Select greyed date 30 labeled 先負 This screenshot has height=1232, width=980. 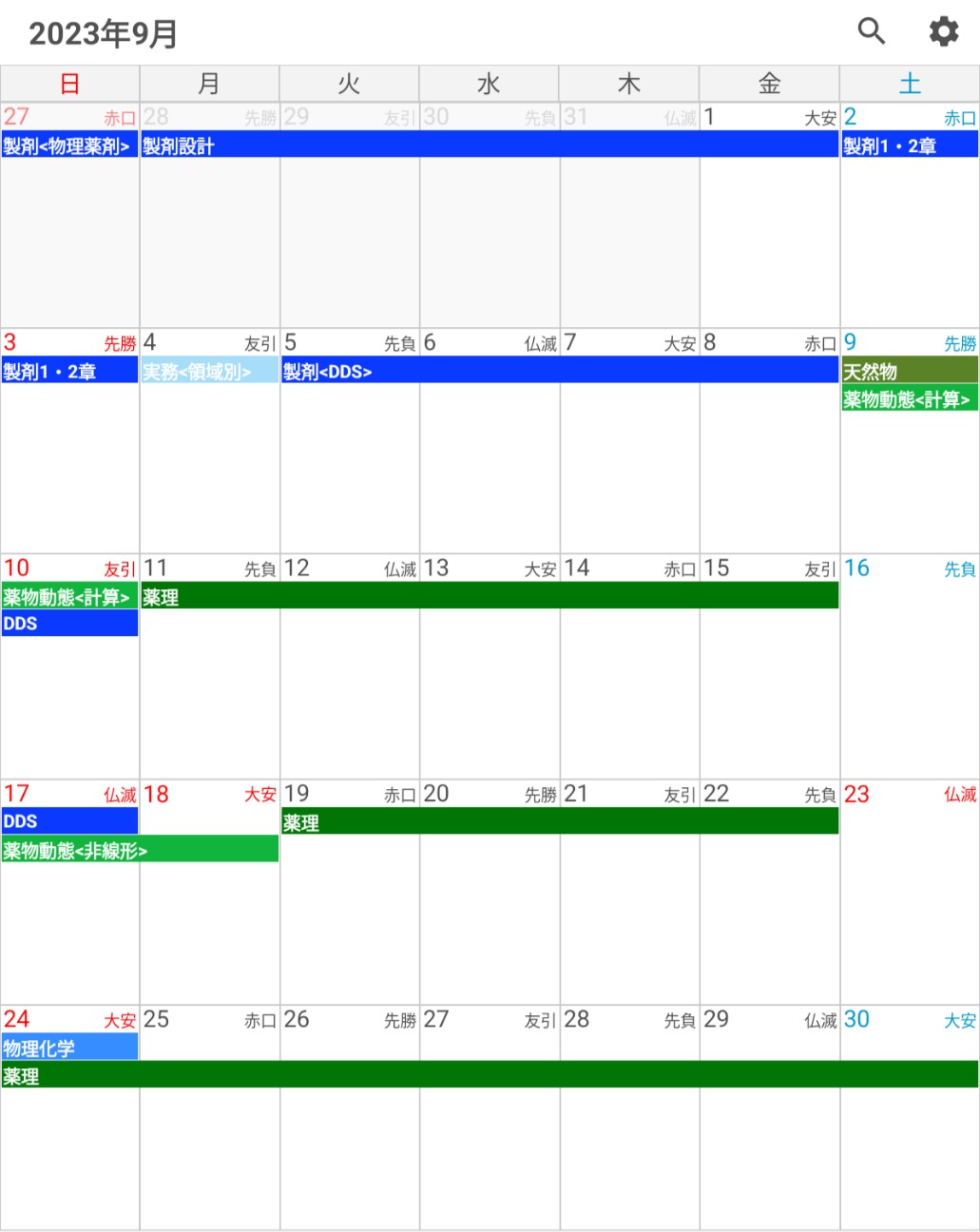489,215
